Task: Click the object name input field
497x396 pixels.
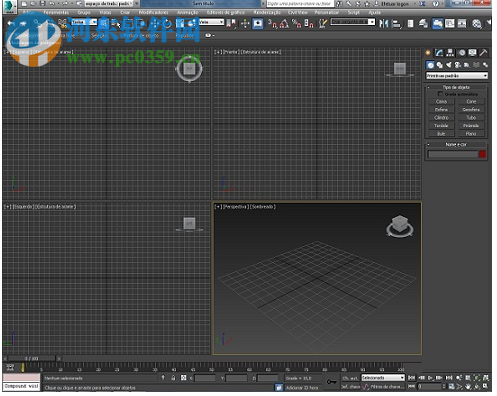Action: tap(453, 154)
